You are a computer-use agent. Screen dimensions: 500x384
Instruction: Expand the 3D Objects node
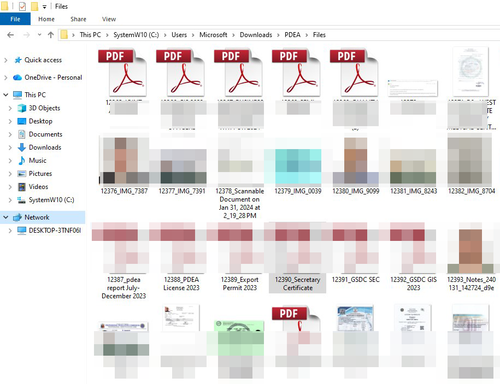click(10, 108)
